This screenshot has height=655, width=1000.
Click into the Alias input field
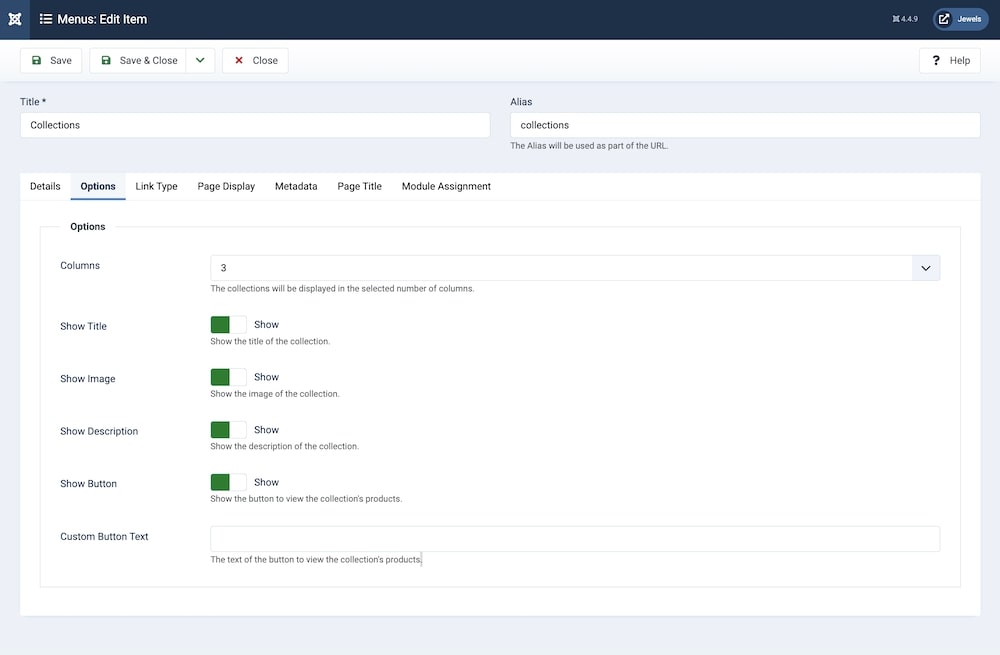(x=744, y=125)
